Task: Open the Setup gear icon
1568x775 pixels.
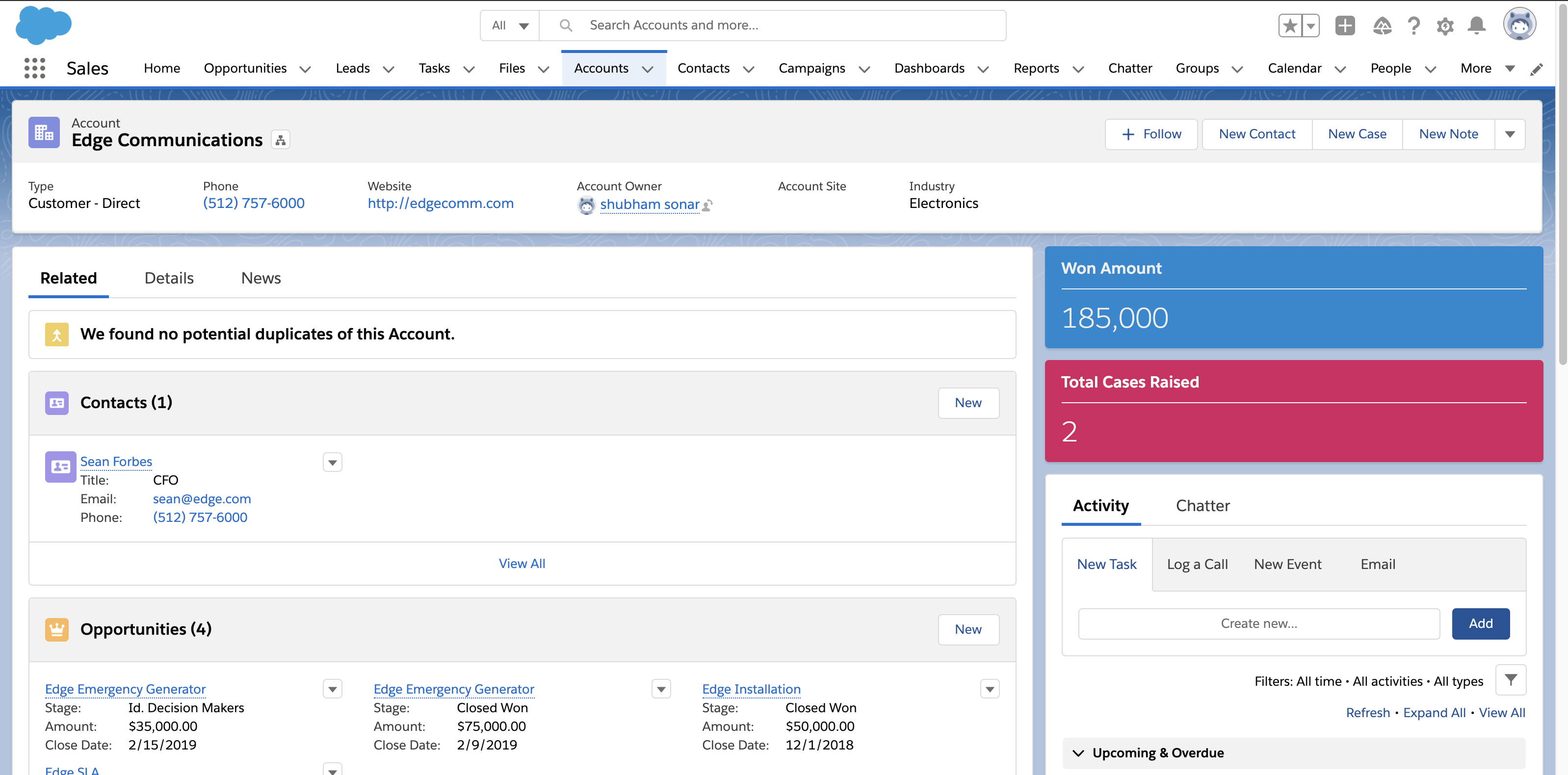Action: tap(1445, 26)
